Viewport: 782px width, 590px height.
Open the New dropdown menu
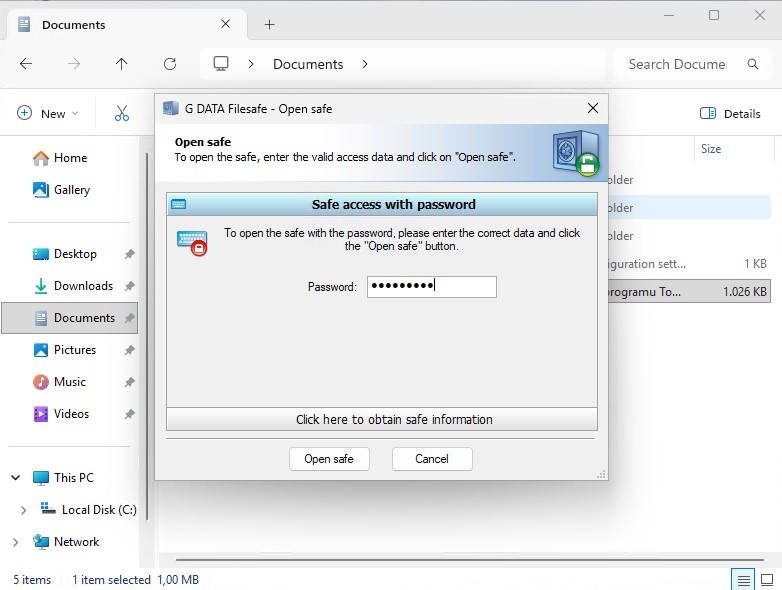click(48, 113)
